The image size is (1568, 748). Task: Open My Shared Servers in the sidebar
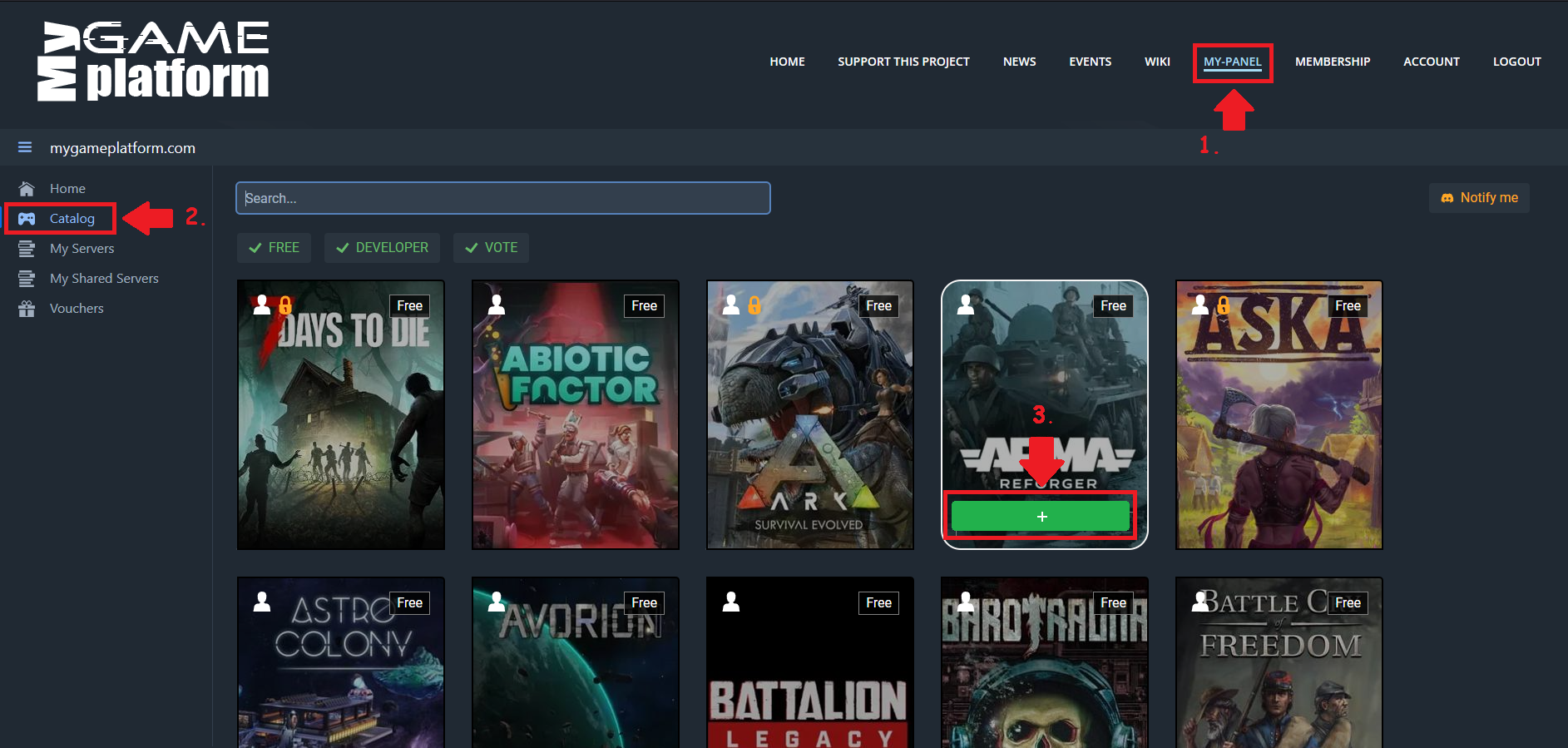(104, 279)
